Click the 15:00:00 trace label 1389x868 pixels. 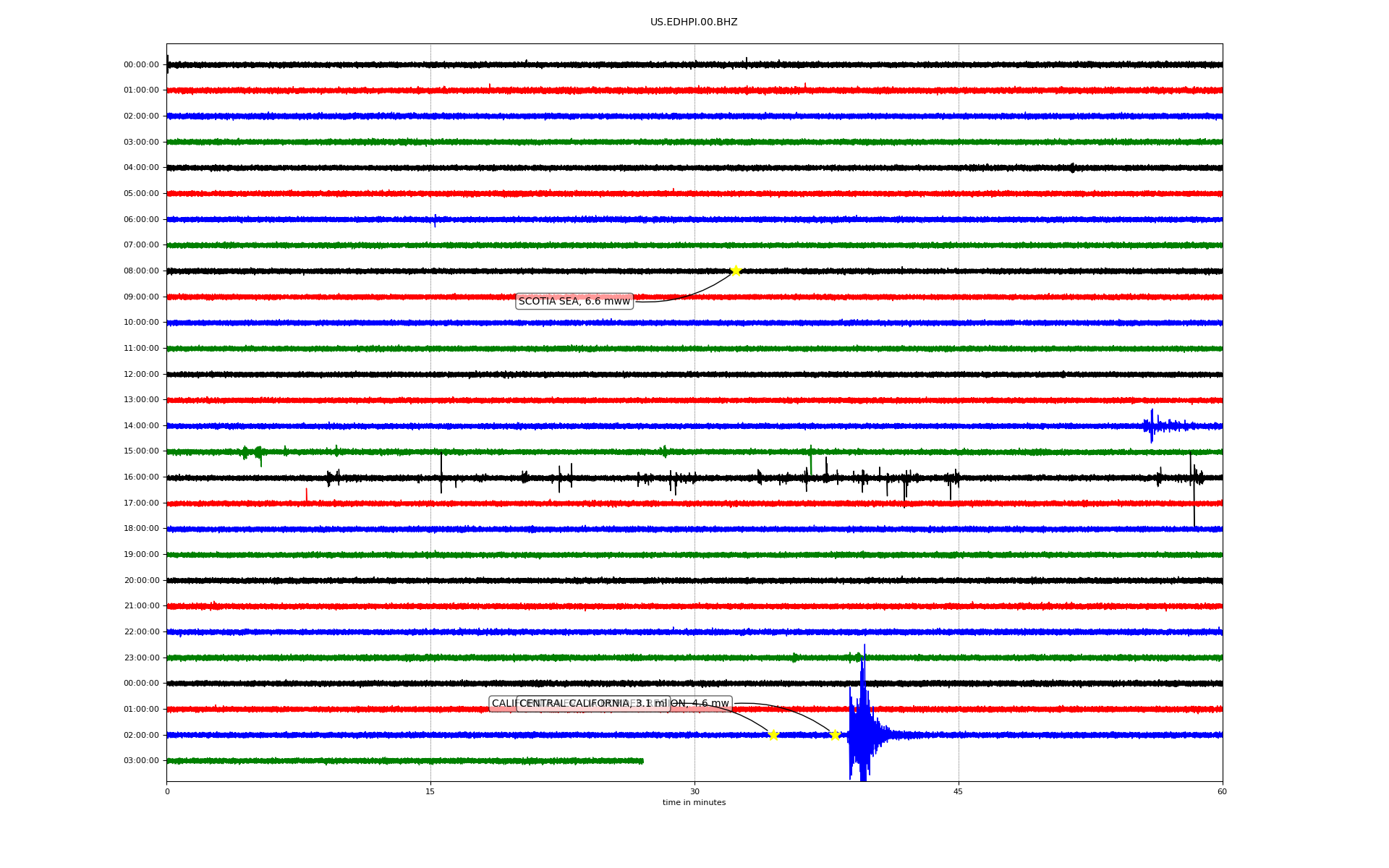[x=141, y=451]
